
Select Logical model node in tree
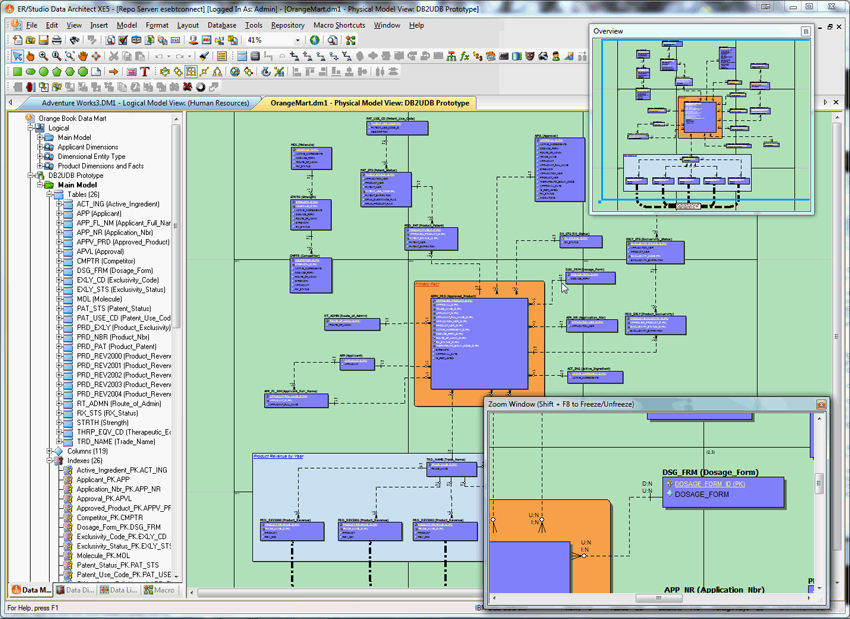pyautogui.click(x=59, y=128)
